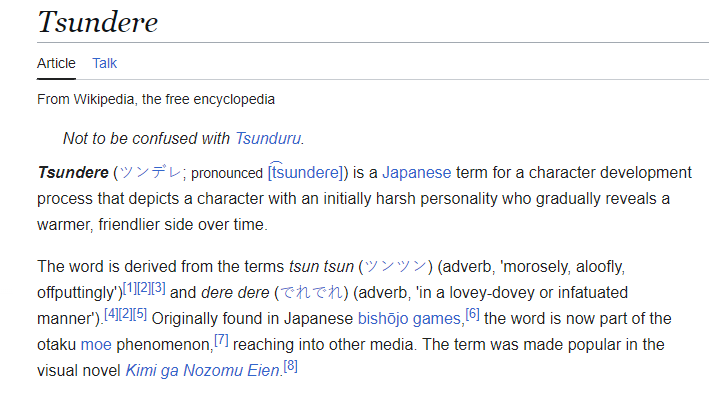Screen dimensions: 709x415
Task: Jump to citation [5] after manner
Action: (140, 314)
